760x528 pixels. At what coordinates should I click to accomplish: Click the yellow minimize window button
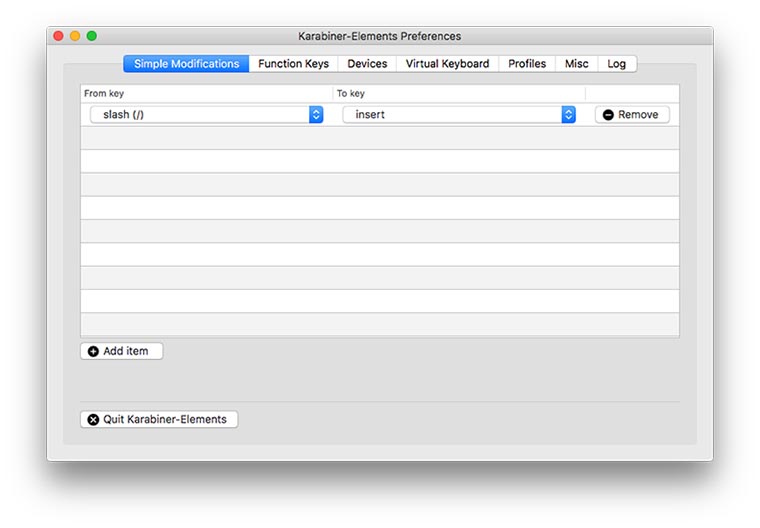[75, 36]
